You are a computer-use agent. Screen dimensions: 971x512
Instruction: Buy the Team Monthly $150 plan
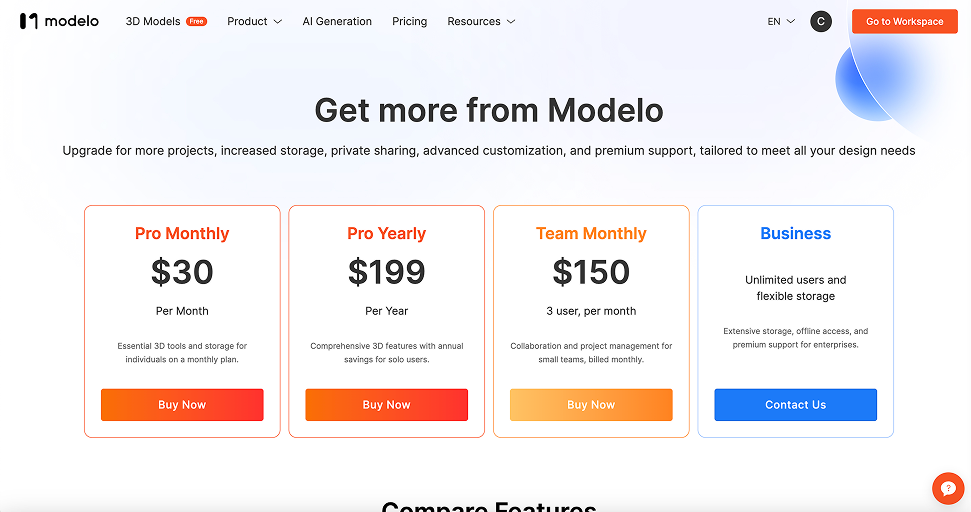click(591, 405)
